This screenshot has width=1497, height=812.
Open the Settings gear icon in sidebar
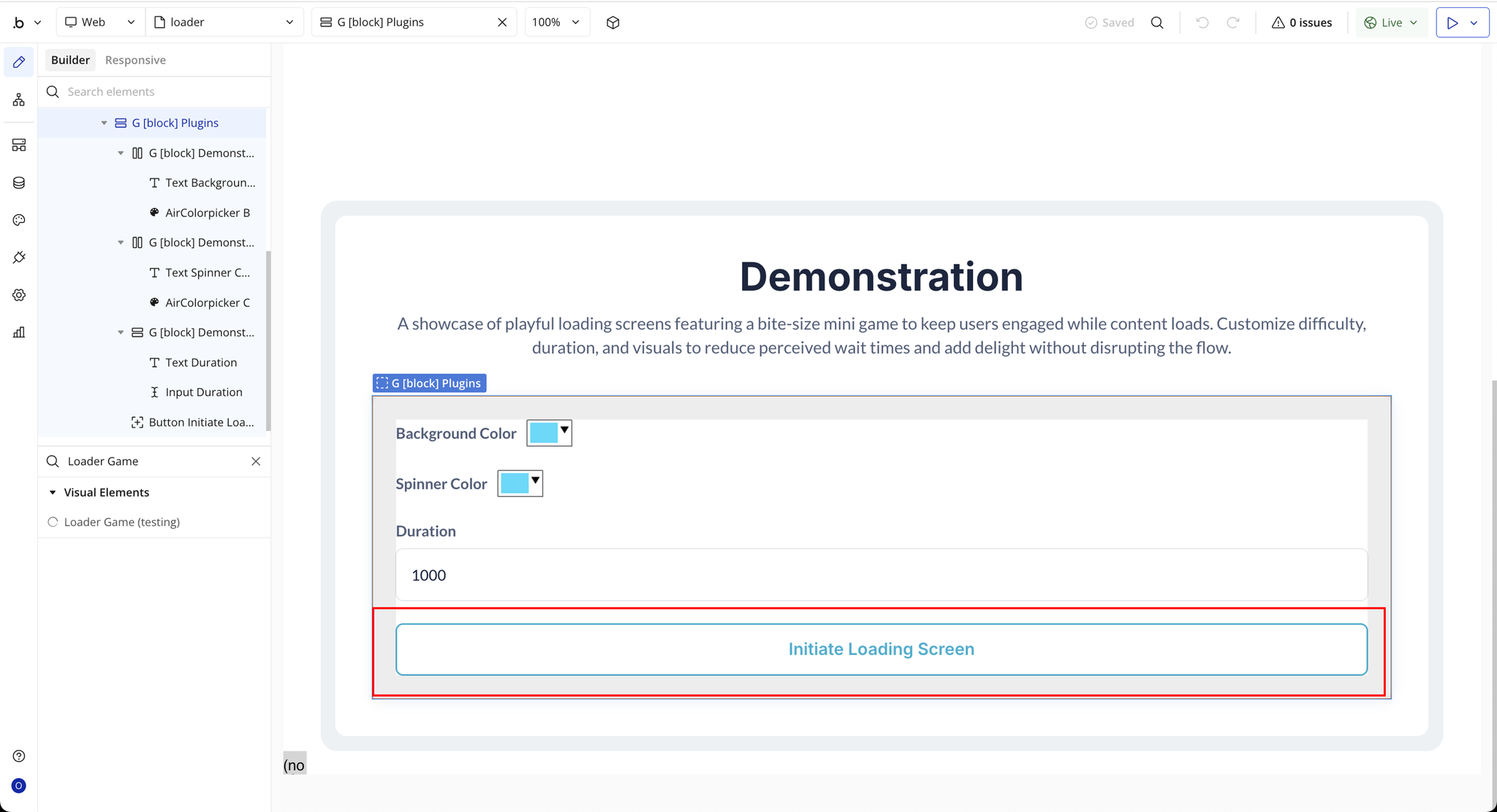(x=19, y=295)
